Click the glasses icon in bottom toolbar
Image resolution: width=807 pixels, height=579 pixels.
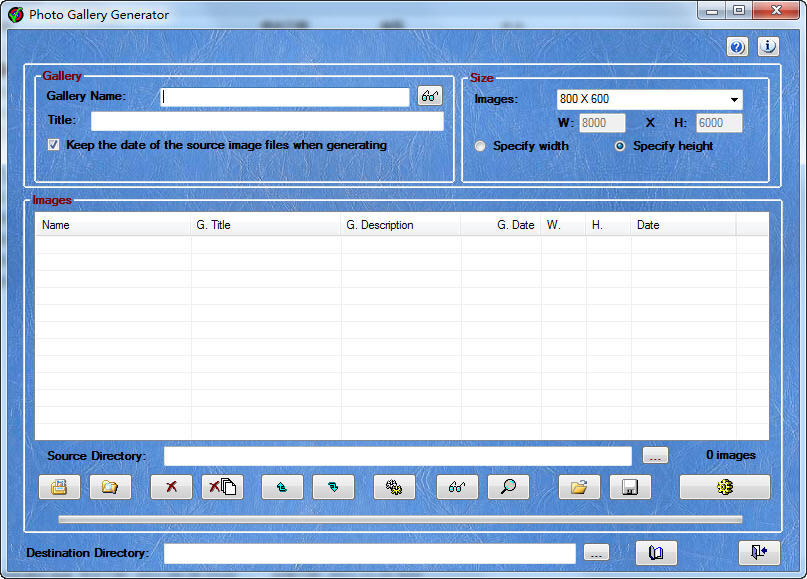coord(457,487)
